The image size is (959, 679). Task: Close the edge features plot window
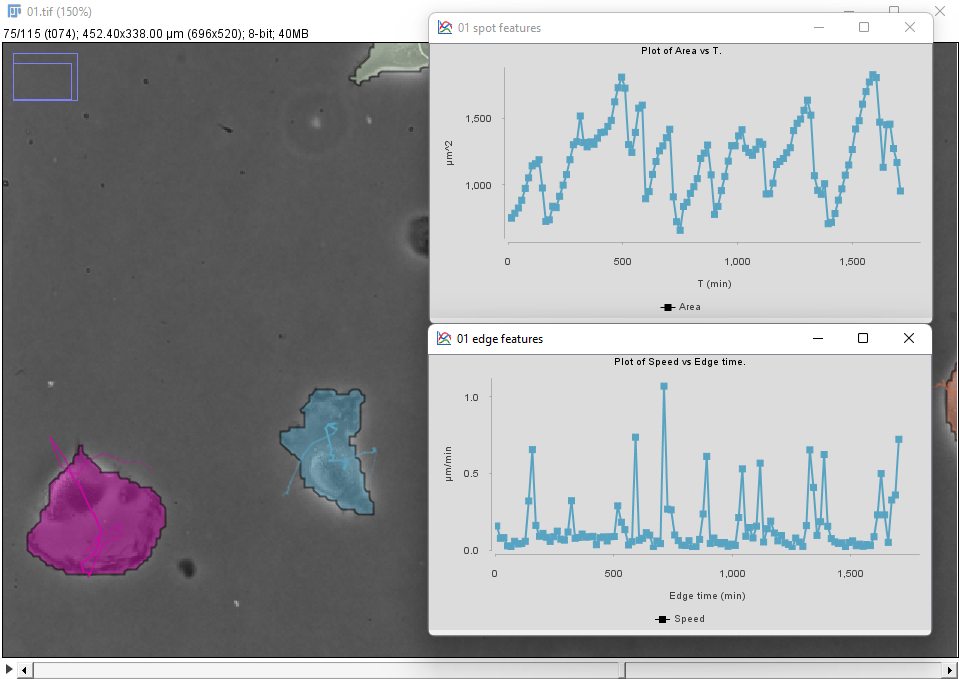(908, 339)
